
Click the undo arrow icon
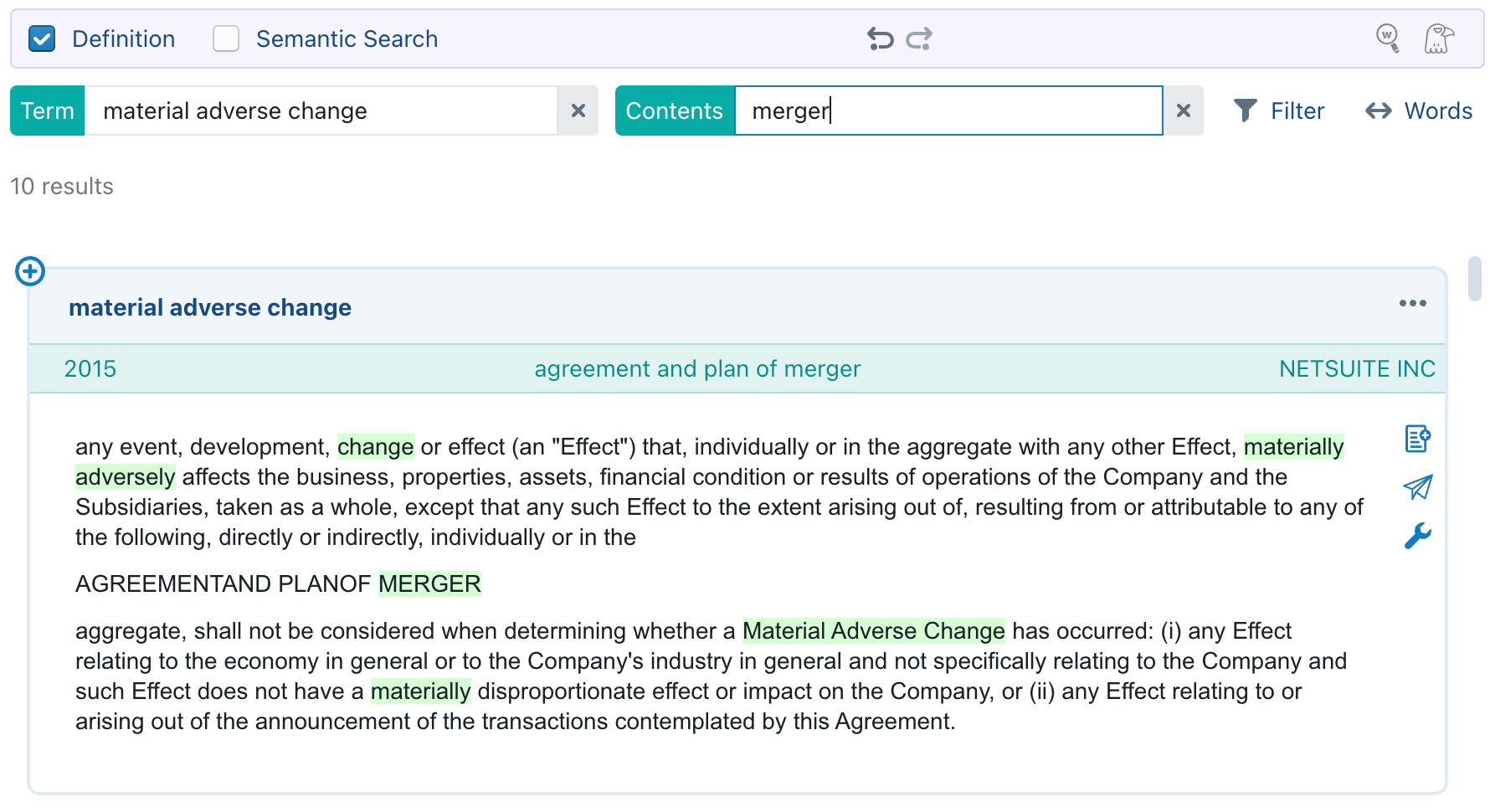[x=880, y=39]
